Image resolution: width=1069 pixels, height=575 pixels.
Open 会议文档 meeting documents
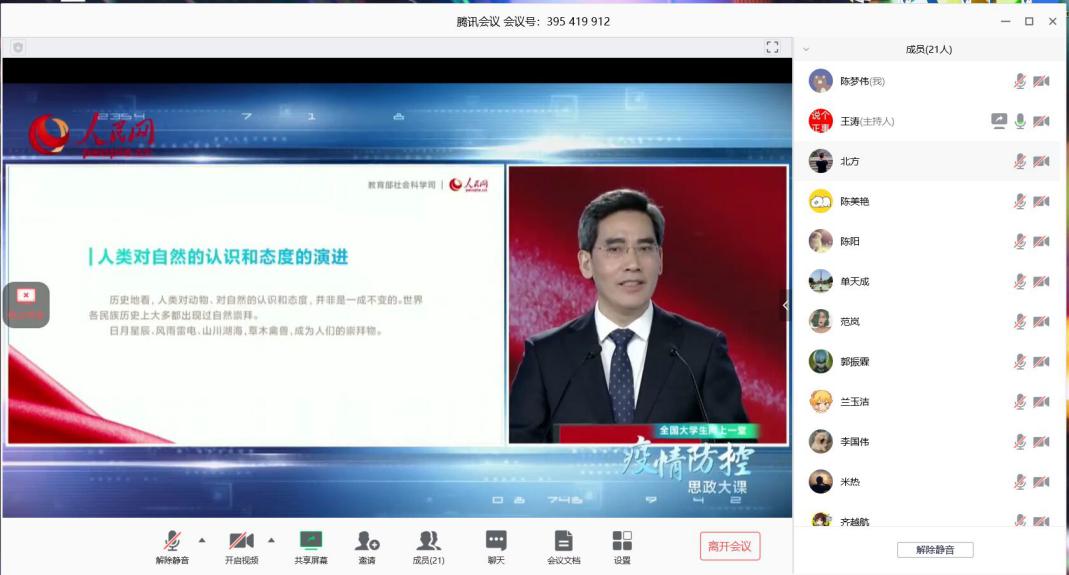(x=564, y=541)
